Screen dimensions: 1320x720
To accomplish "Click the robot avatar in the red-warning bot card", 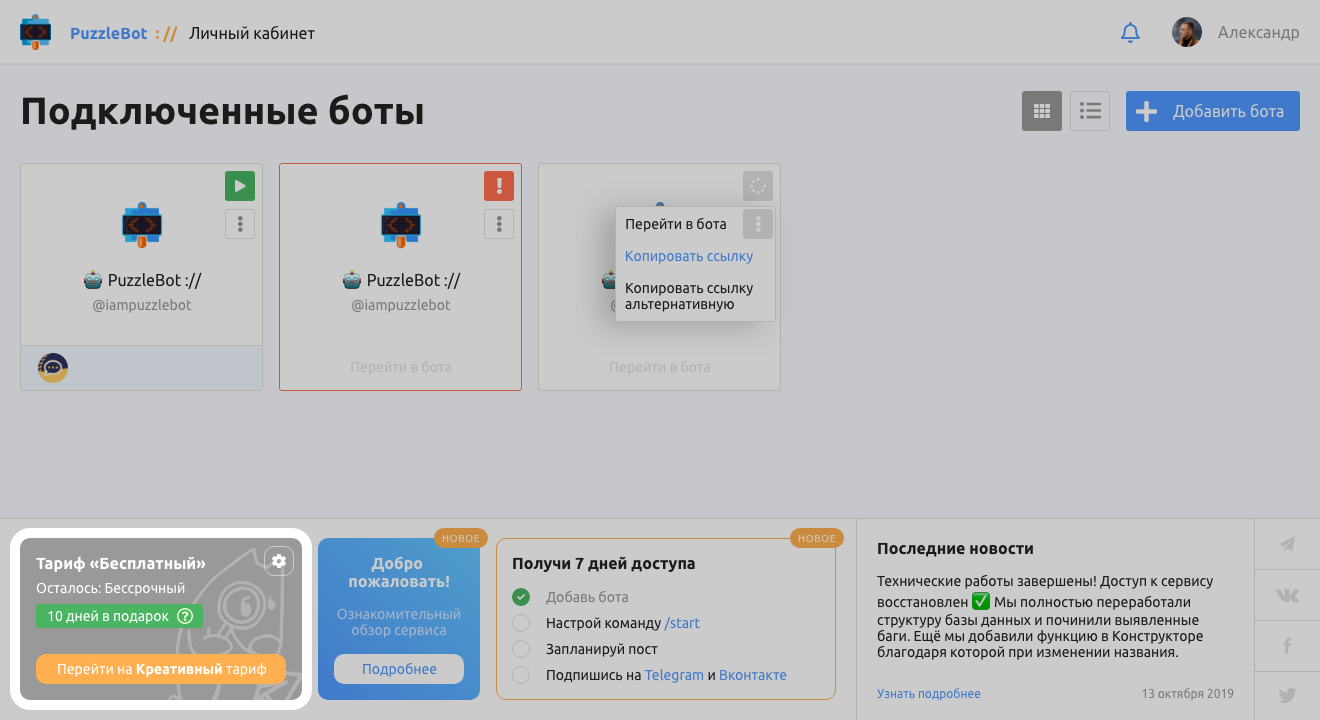I will [400, 225].
